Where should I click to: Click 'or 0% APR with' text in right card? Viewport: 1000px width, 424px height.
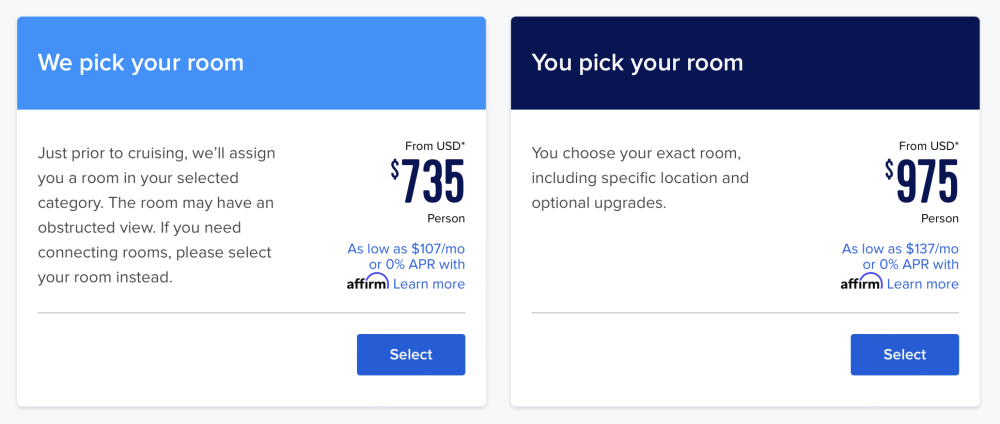(x=911, y=264)
